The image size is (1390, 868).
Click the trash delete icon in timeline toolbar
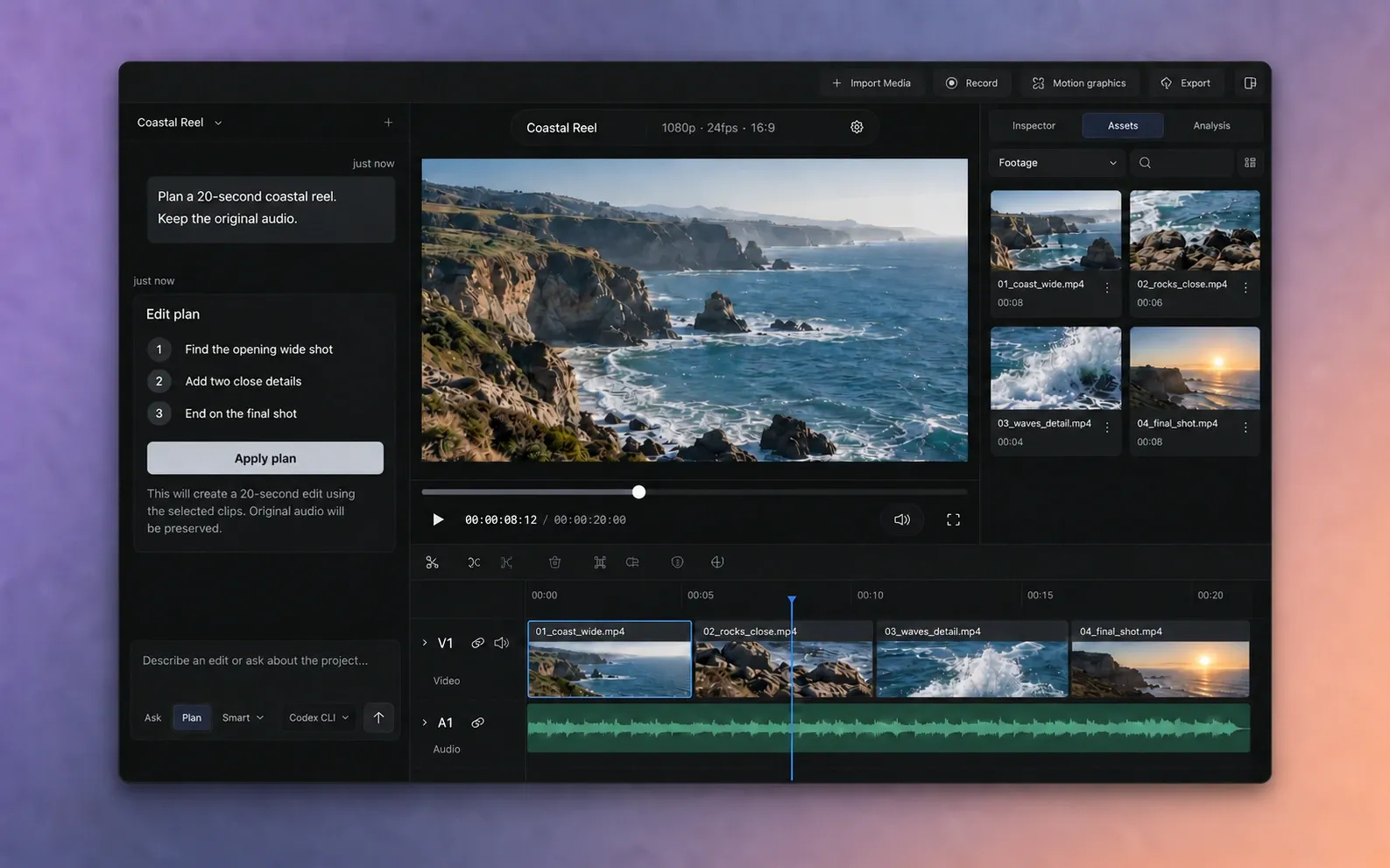pyautogui.click(x=554, y=562)
